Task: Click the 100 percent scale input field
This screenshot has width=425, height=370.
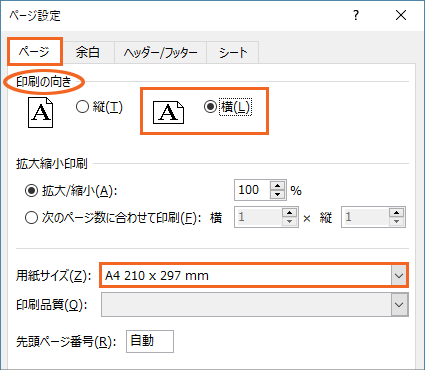Action: (252, 190)
